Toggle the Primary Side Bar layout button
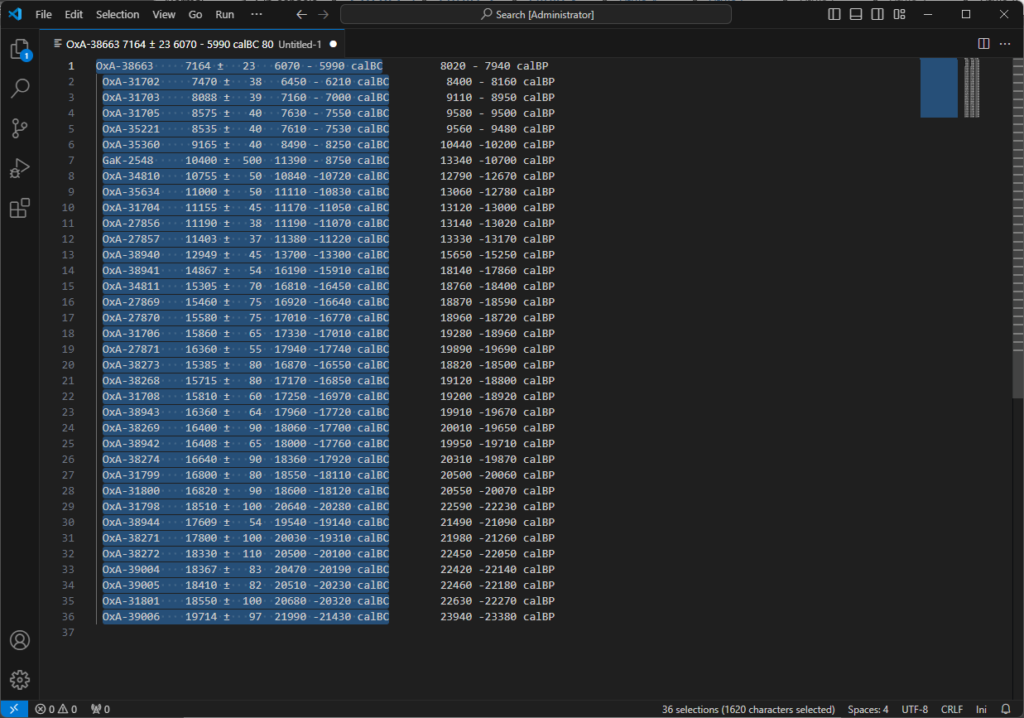The width and height of the screenshot is (1024, 718). pyautogui.click(x=835, y=15)
